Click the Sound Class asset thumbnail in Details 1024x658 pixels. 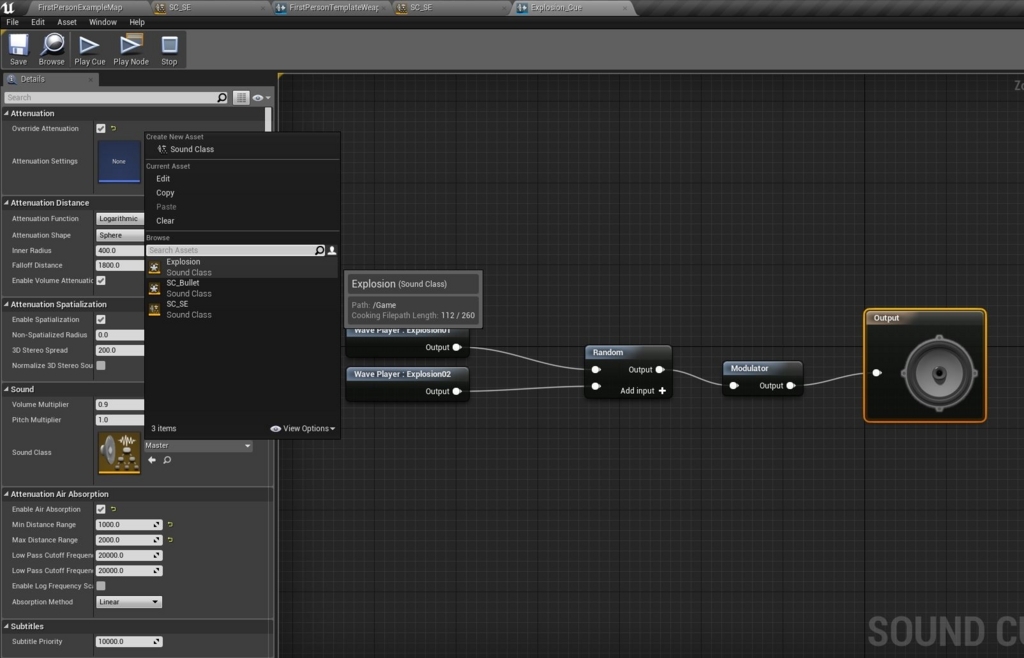pyautogui.click(x=119, y=452)
